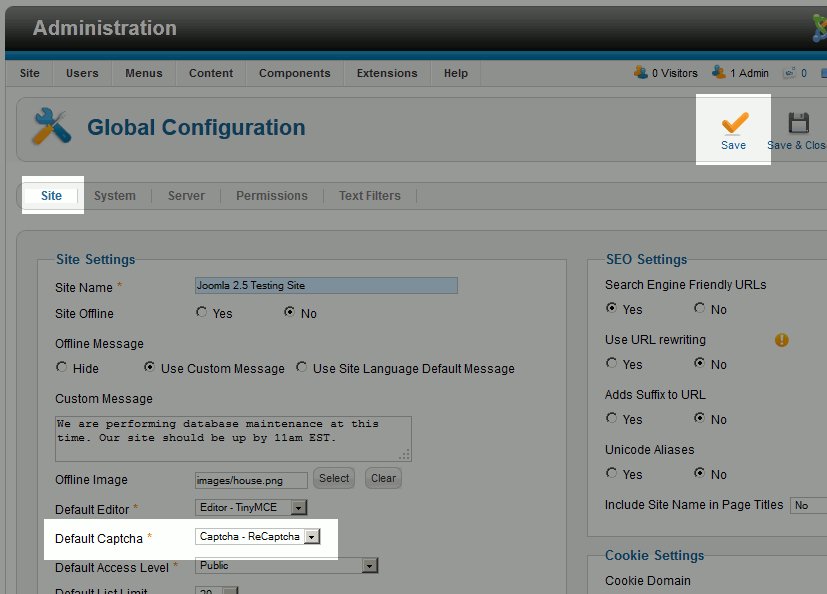Click the Visitors status icon
827x594 pixels.
pyautogui.click(x=640, y=73)
